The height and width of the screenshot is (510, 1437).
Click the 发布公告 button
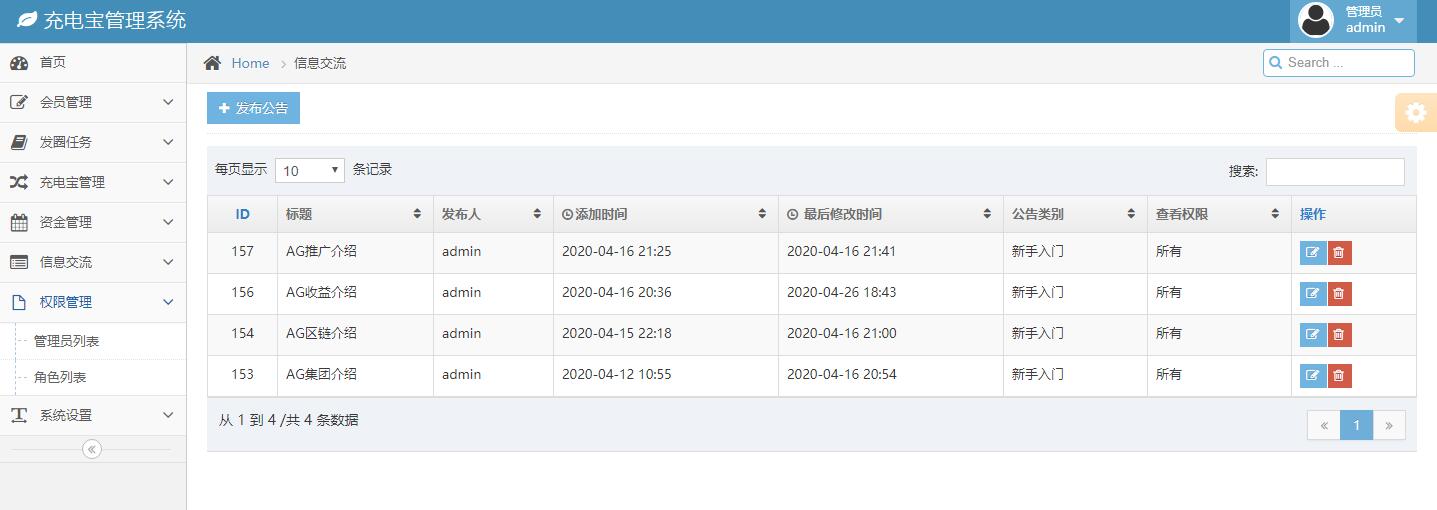click(253, 108)
